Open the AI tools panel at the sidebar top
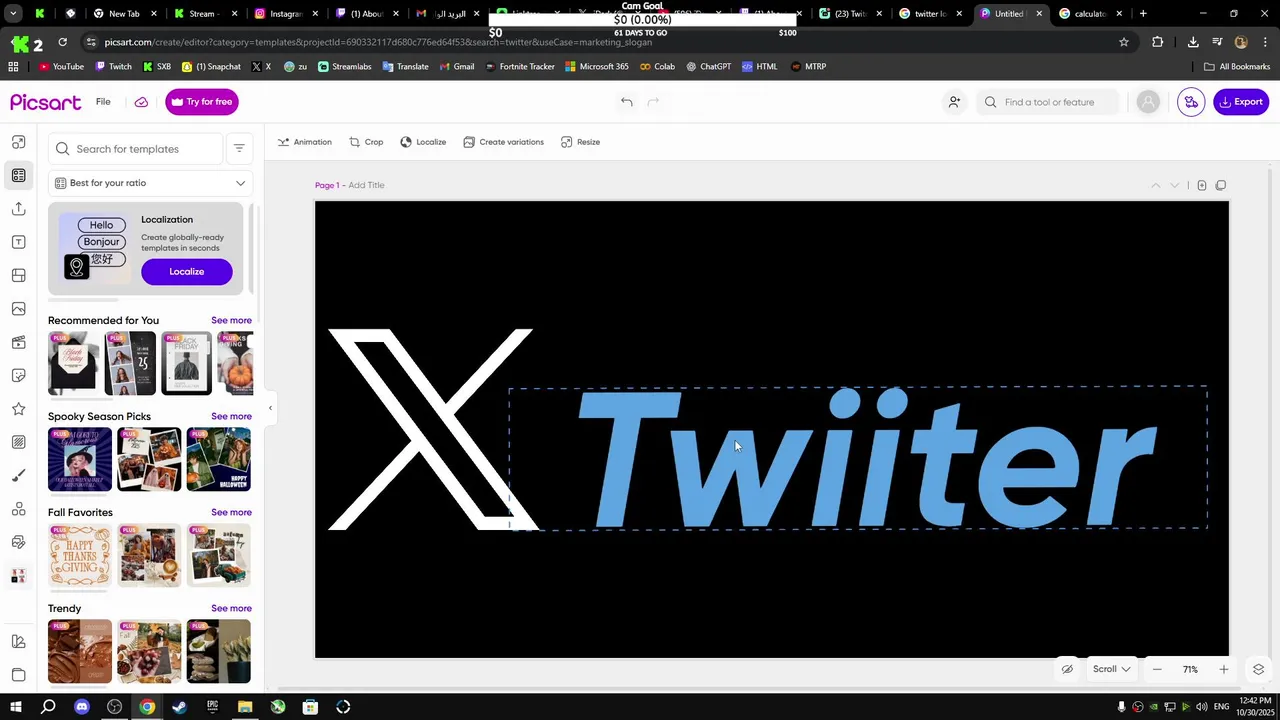Image resolution: width=1280 pixels, height=720 pixels. (18, 142)
